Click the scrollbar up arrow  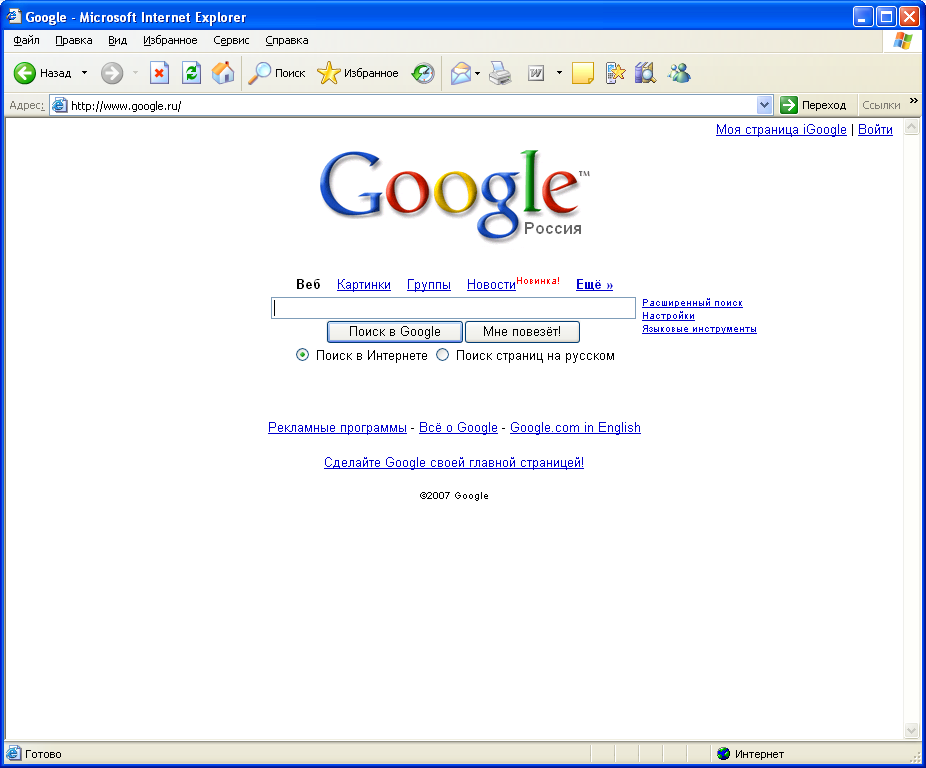[911, 126]
